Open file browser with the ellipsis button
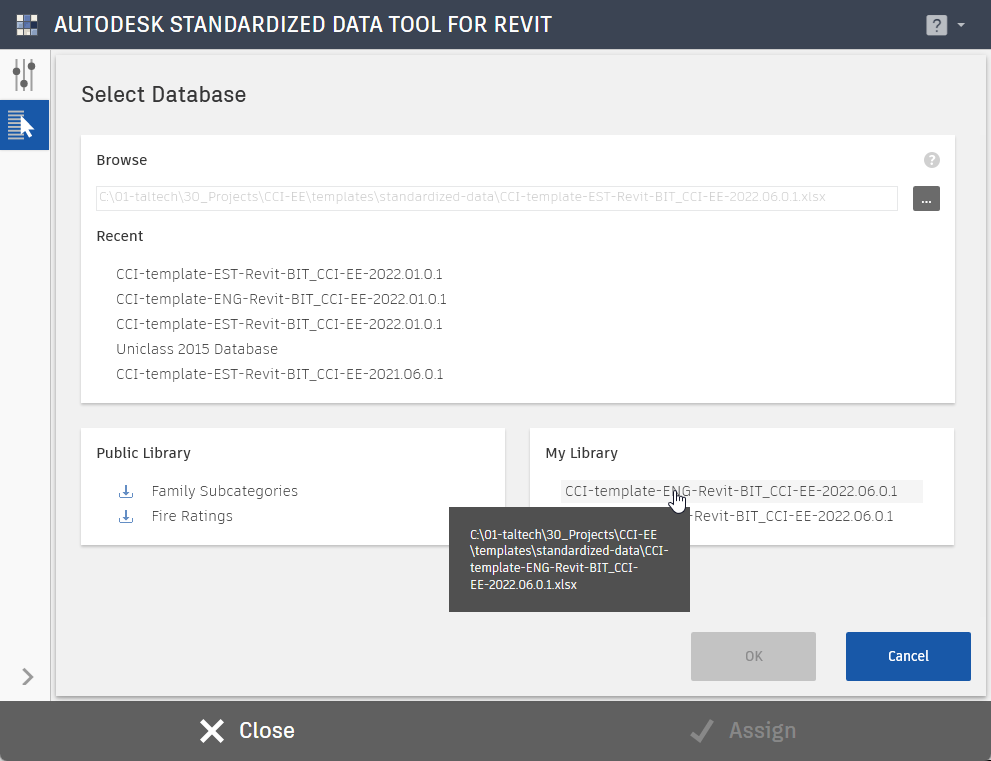This screenshot has height=761, width=991. [x=926, y=198]
